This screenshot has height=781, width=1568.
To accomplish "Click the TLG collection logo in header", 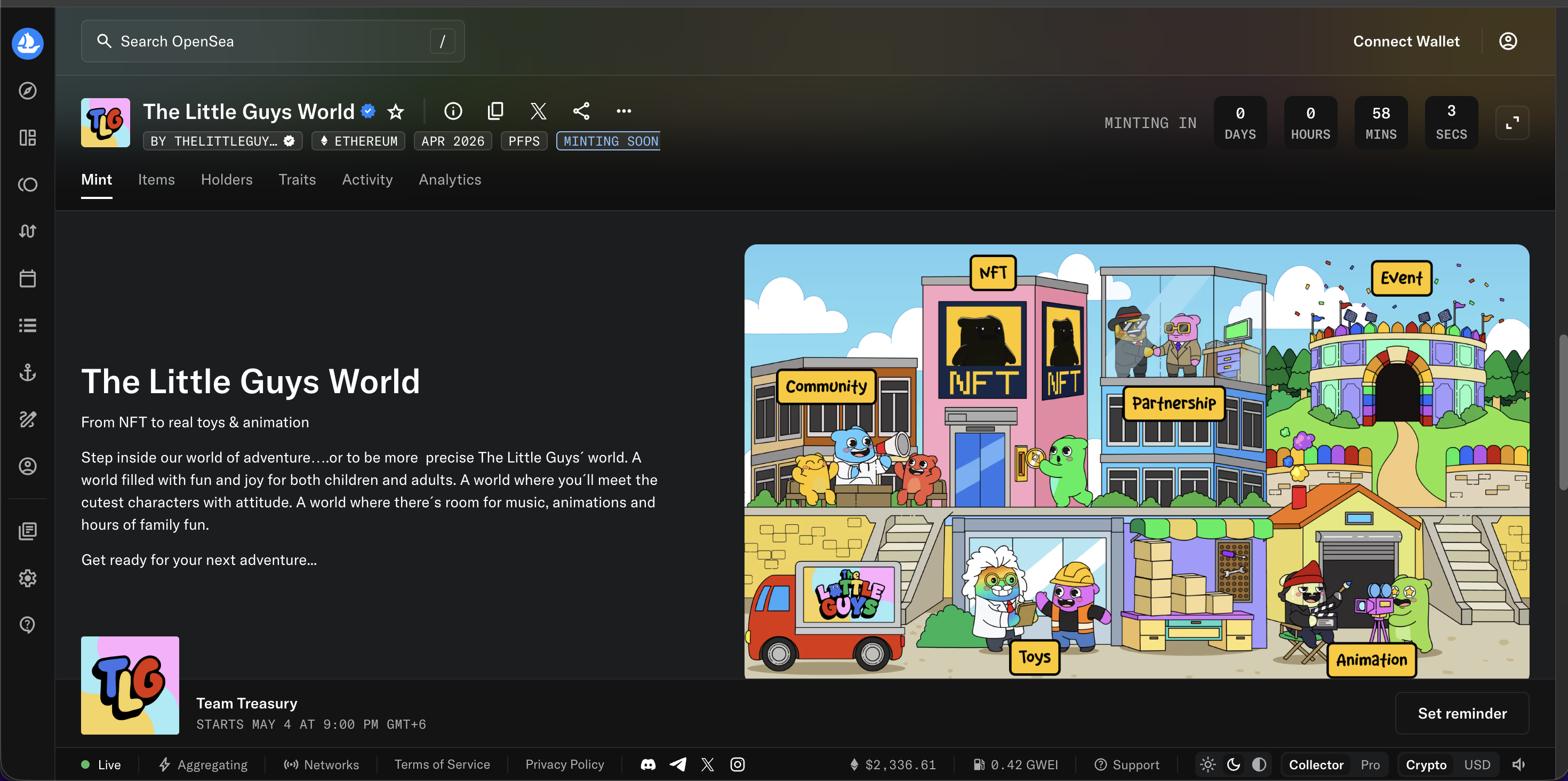I will [105, 122].
